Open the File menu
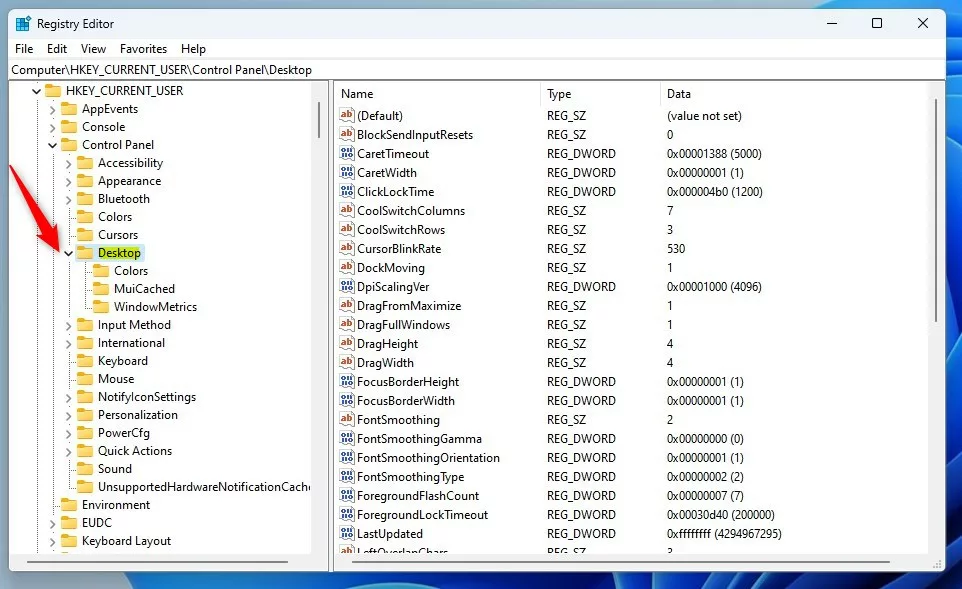 [25, 48]
